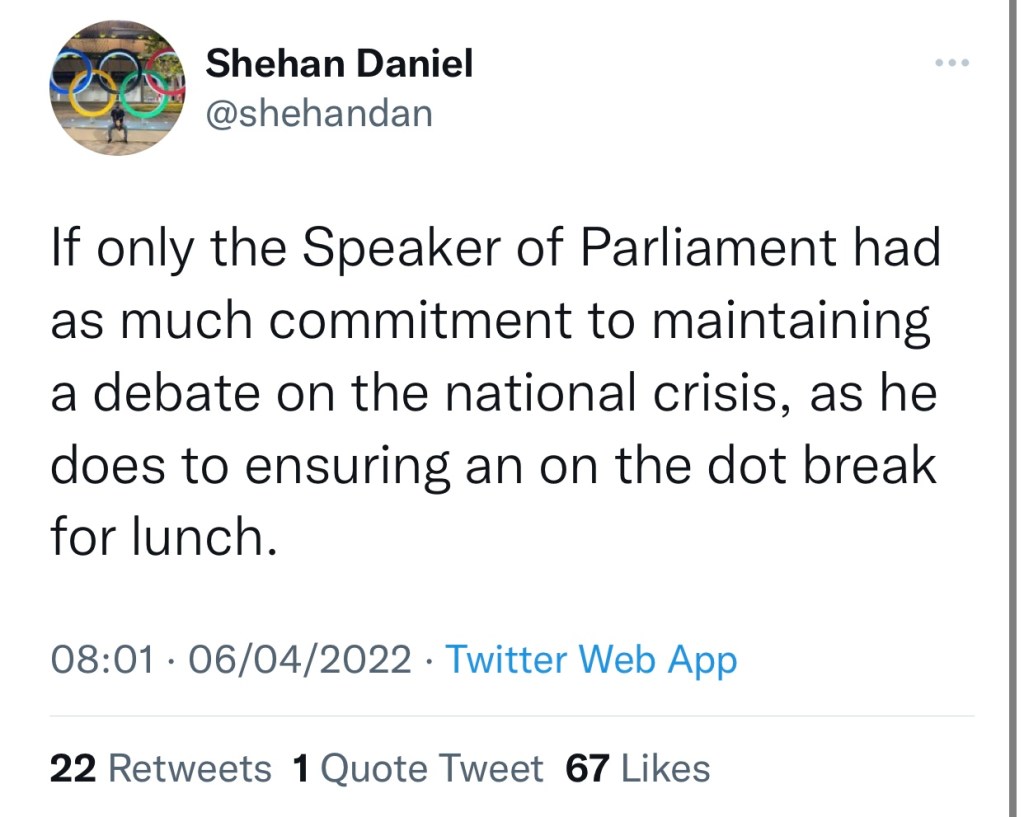The height and width of the screenshot is (817, 1024).
Task: Click the tweet's first line about the Speaker
Action: point(495,249)
